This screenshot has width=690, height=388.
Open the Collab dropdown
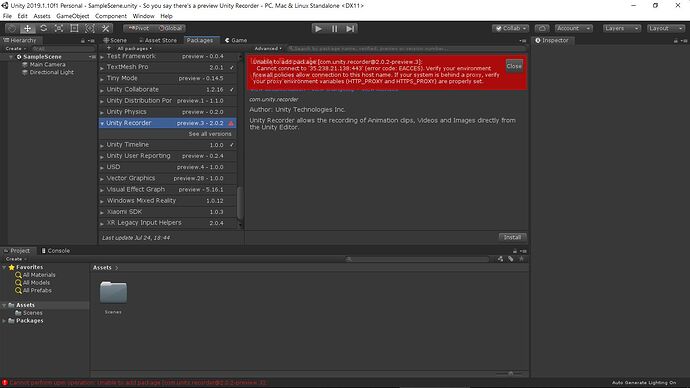coord(511,28)
